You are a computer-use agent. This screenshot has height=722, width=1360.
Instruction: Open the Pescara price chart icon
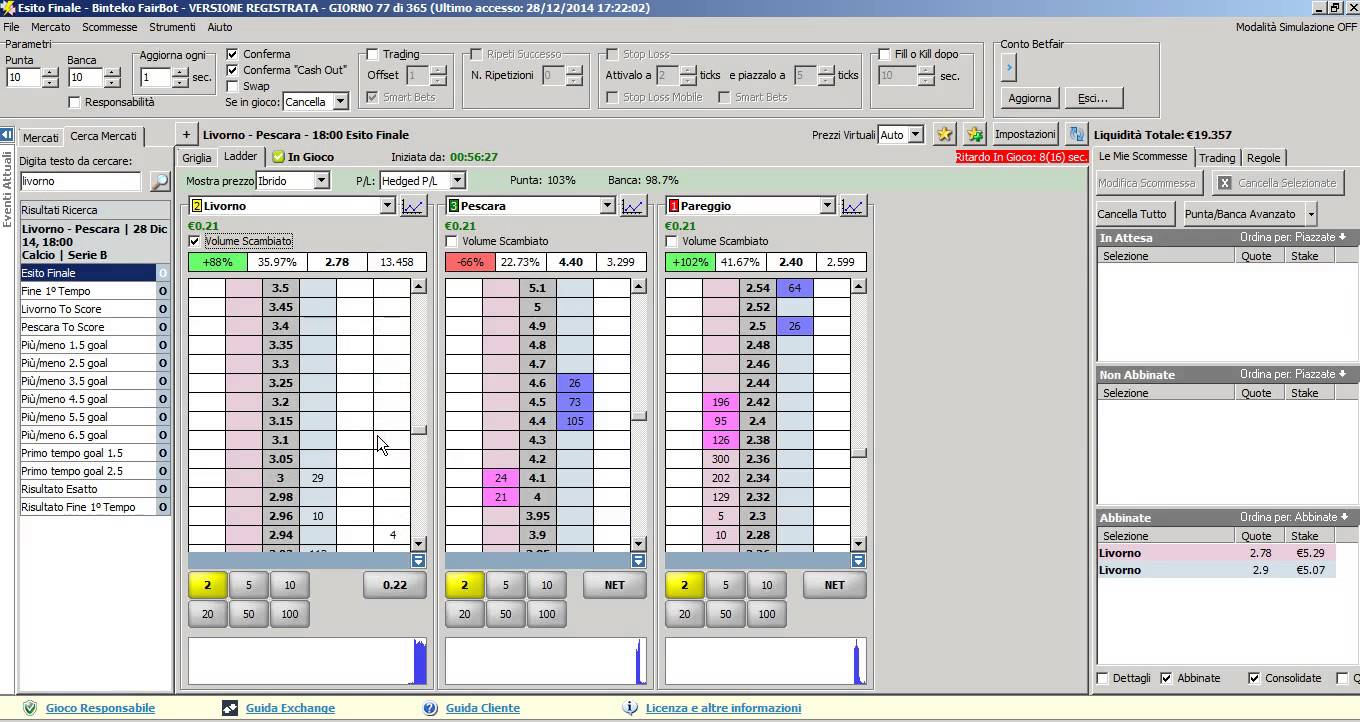point(632,206)
